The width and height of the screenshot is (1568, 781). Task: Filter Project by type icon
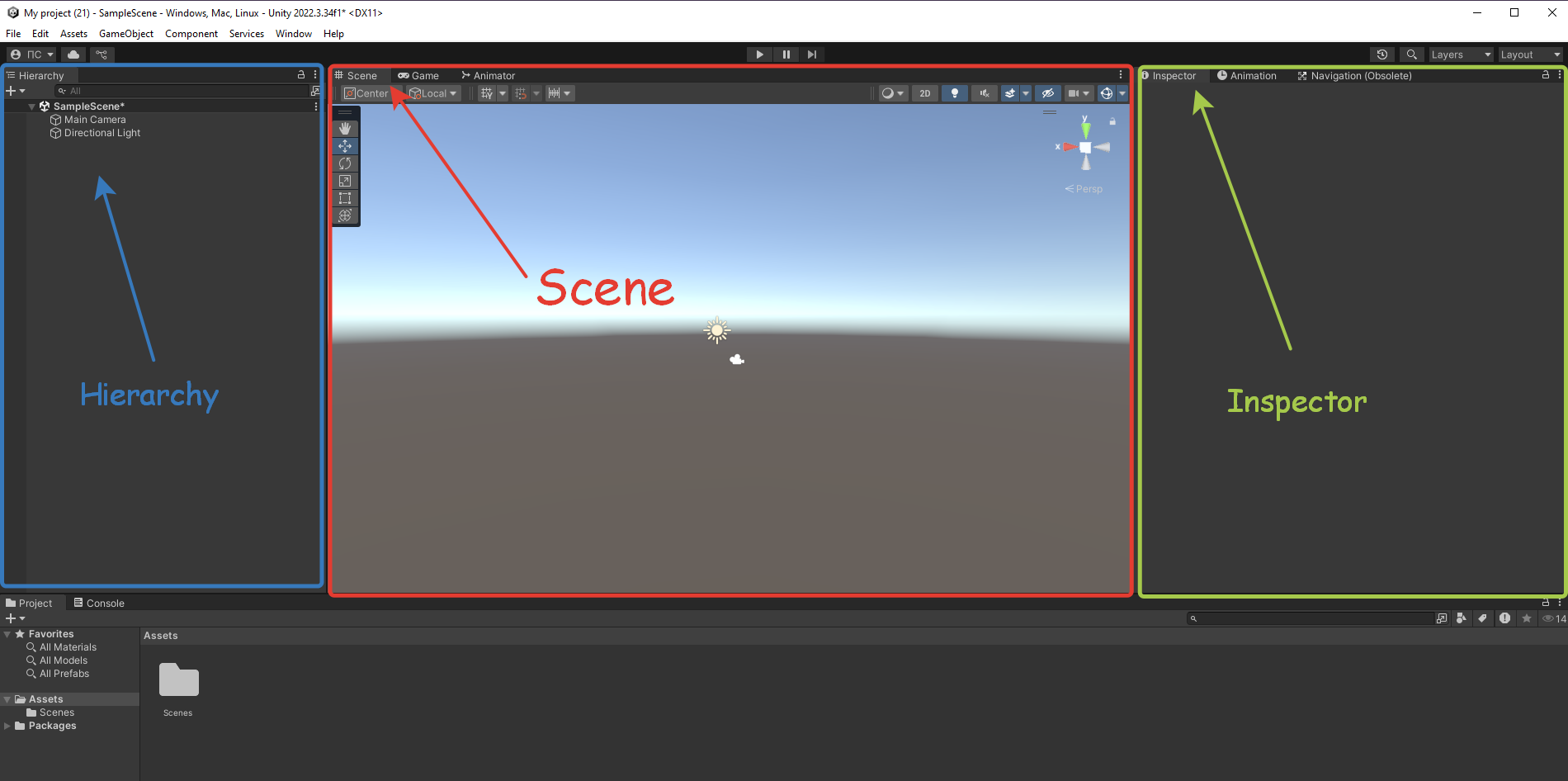click(1462, 618)
